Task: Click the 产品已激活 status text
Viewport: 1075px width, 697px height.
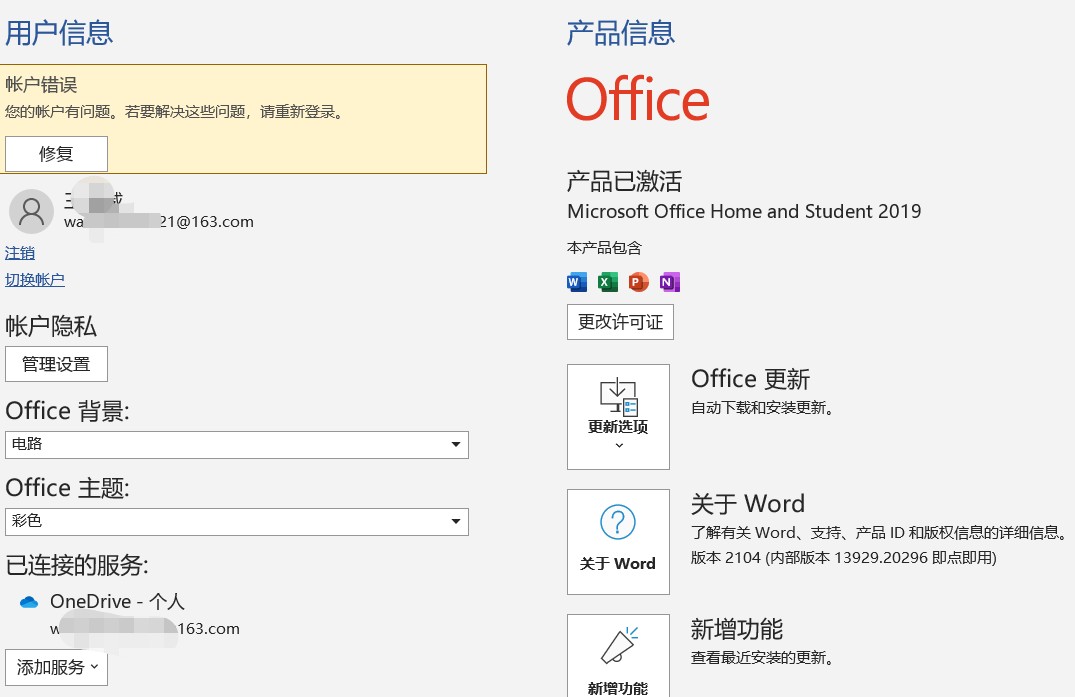Action: [x=625, y=182]
